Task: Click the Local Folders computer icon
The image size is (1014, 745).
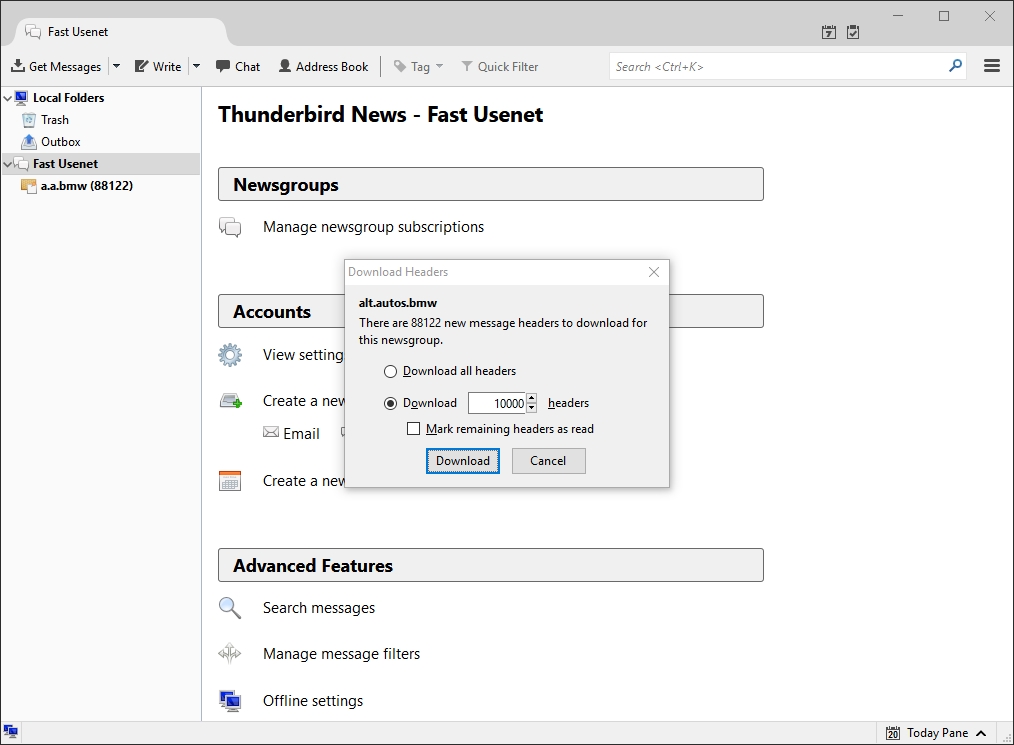Action: pos(21,98)
